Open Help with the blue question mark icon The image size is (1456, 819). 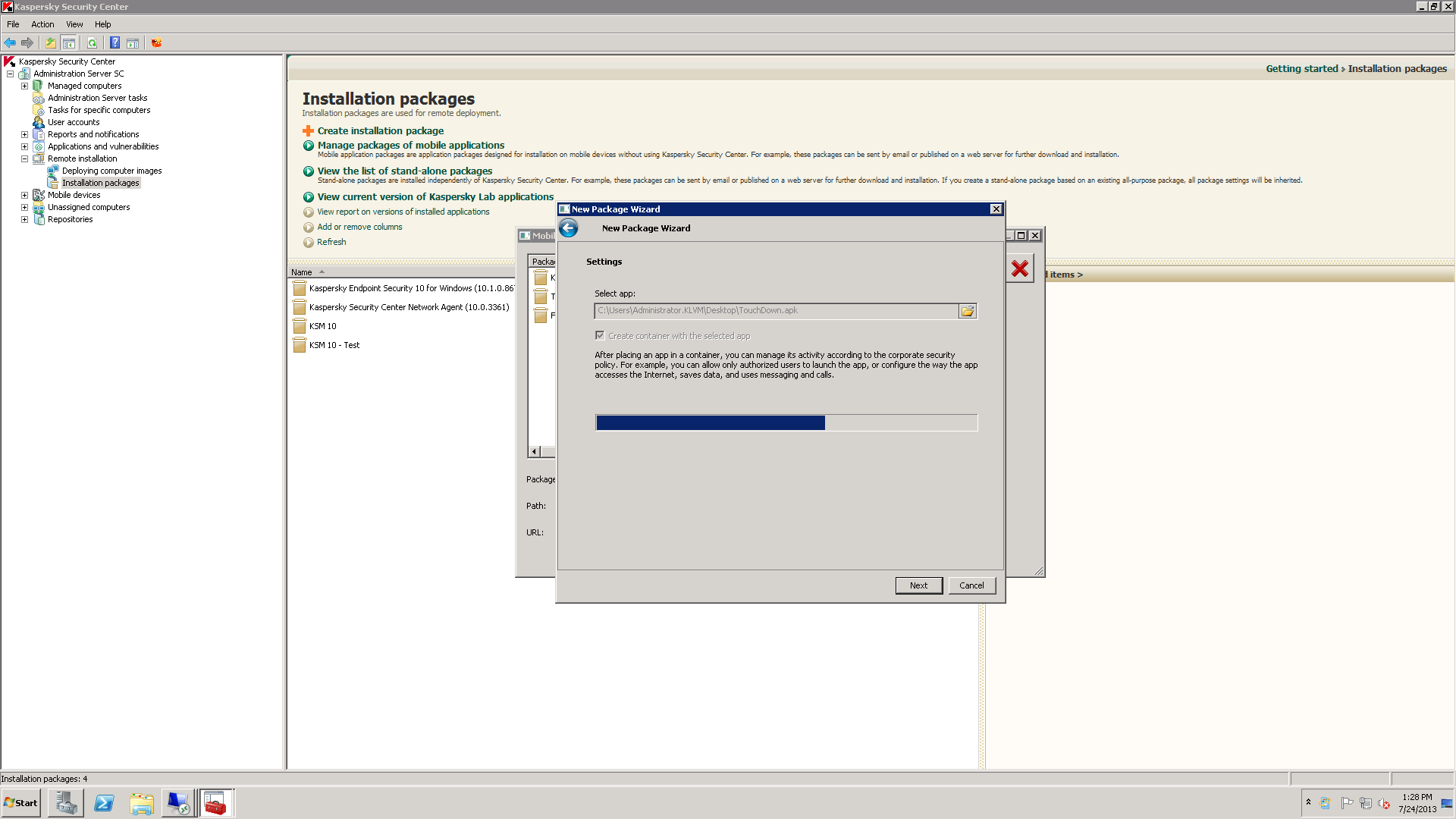(x=115, y=42)
